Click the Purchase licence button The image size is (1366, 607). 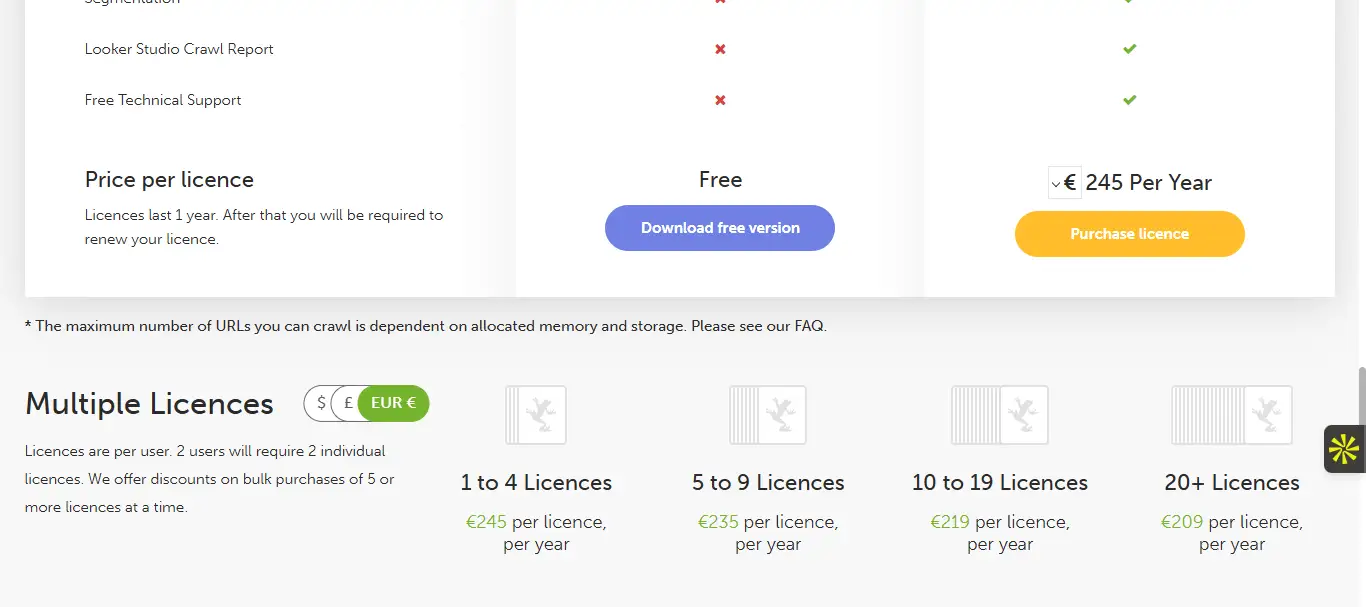pos(1129,234)
